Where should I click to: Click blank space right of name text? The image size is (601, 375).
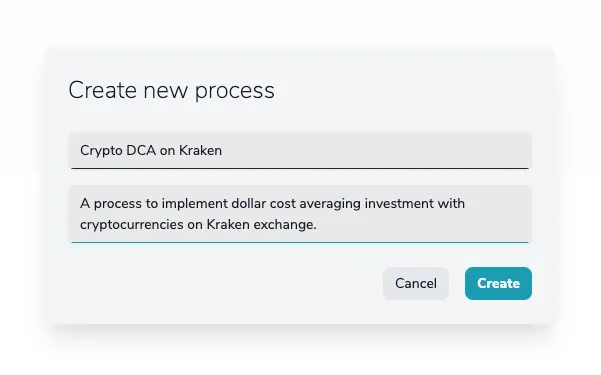376,150
